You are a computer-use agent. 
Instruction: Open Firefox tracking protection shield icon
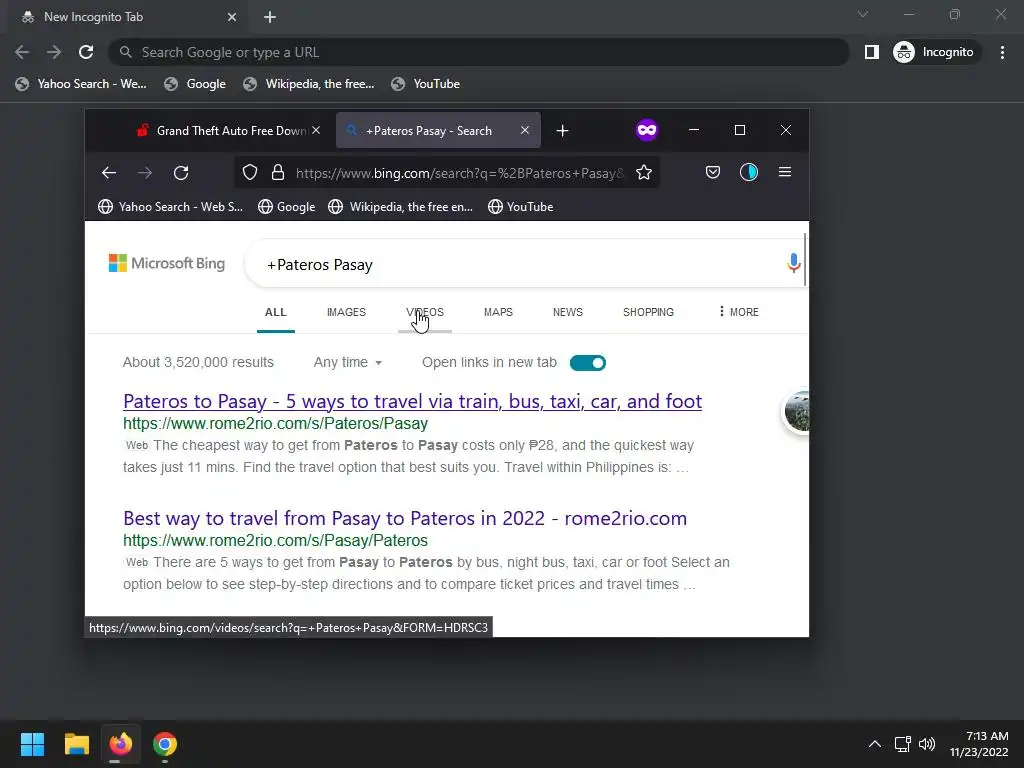[249, 172]
